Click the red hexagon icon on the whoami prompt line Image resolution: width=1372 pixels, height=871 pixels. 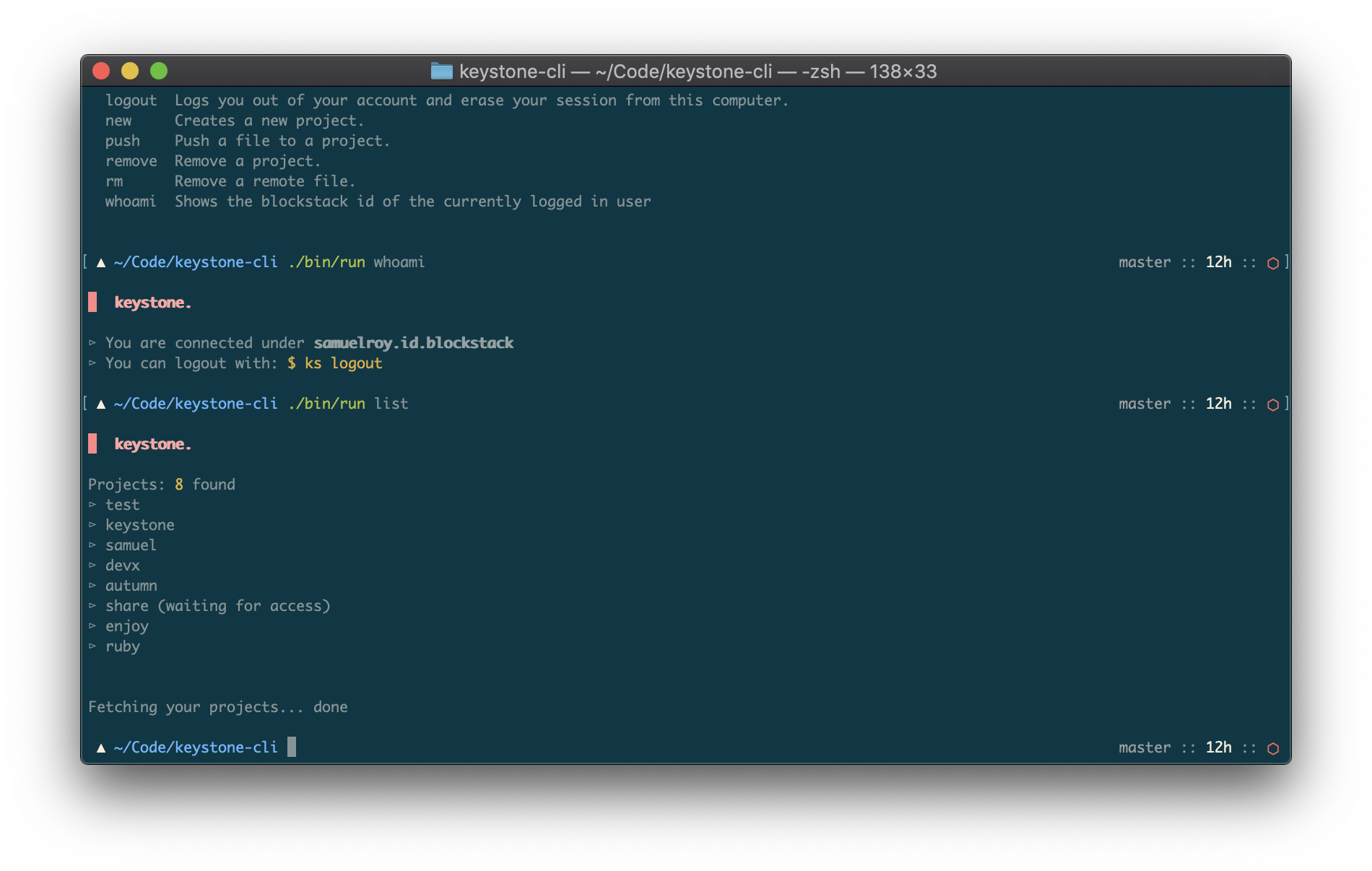click(x=1273, y=263)
